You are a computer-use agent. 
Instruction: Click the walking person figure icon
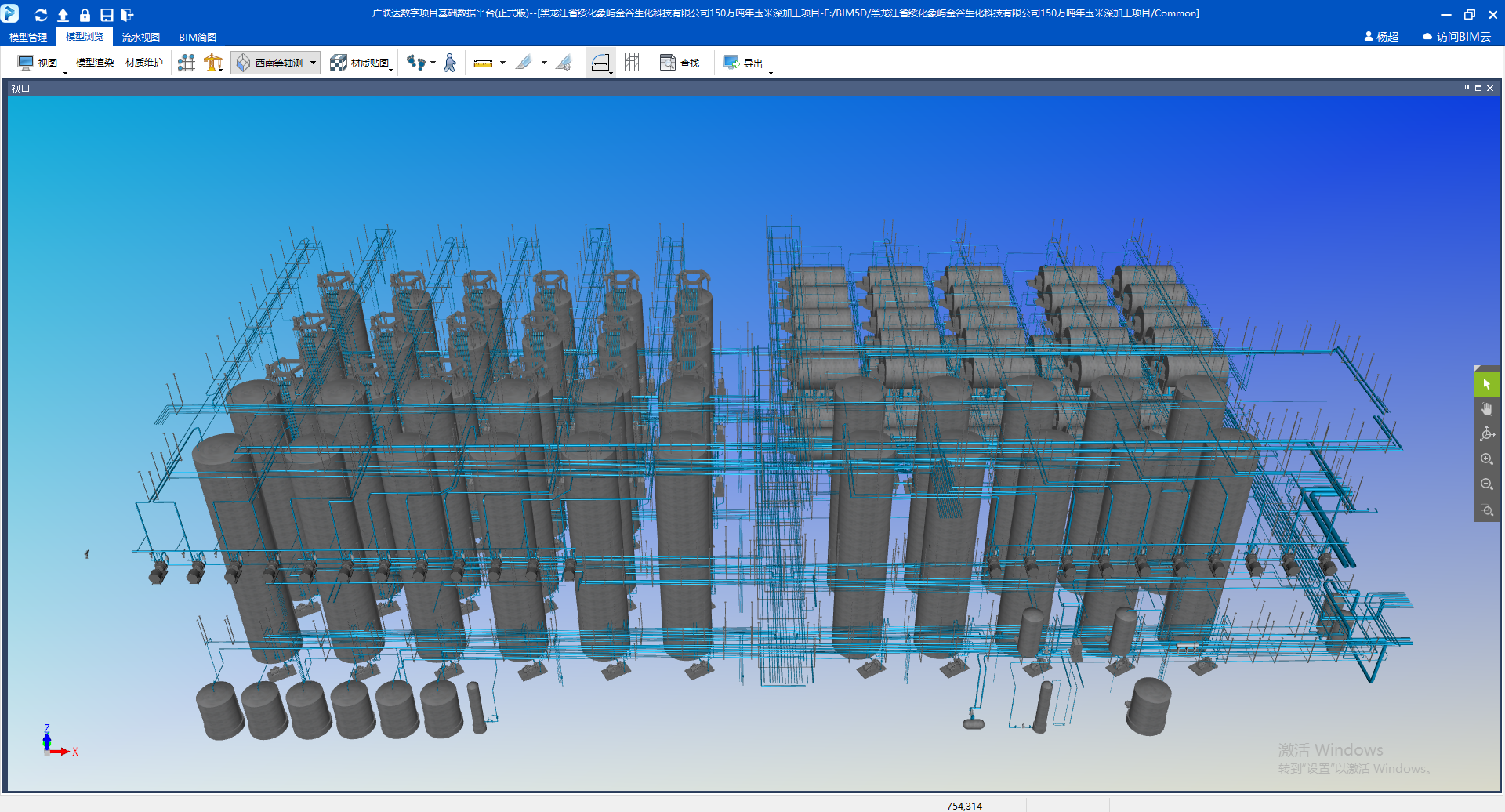[450, 63]
